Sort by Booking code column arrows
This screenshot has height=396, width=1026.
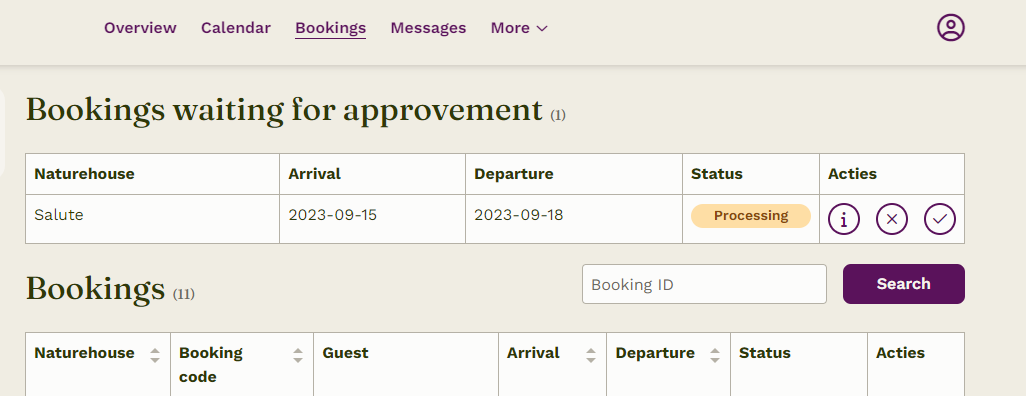point(298,355)
